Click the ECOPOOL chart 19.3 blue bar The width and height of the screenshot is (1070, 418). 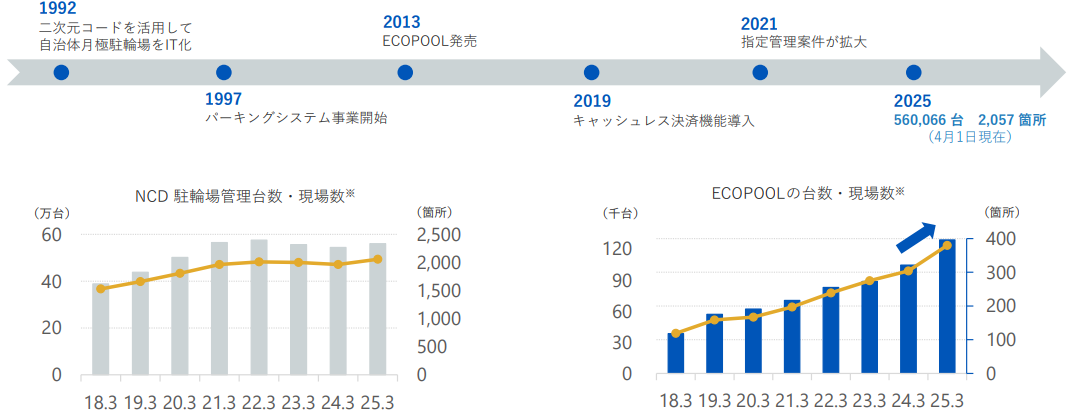click(x=714, y=344)
